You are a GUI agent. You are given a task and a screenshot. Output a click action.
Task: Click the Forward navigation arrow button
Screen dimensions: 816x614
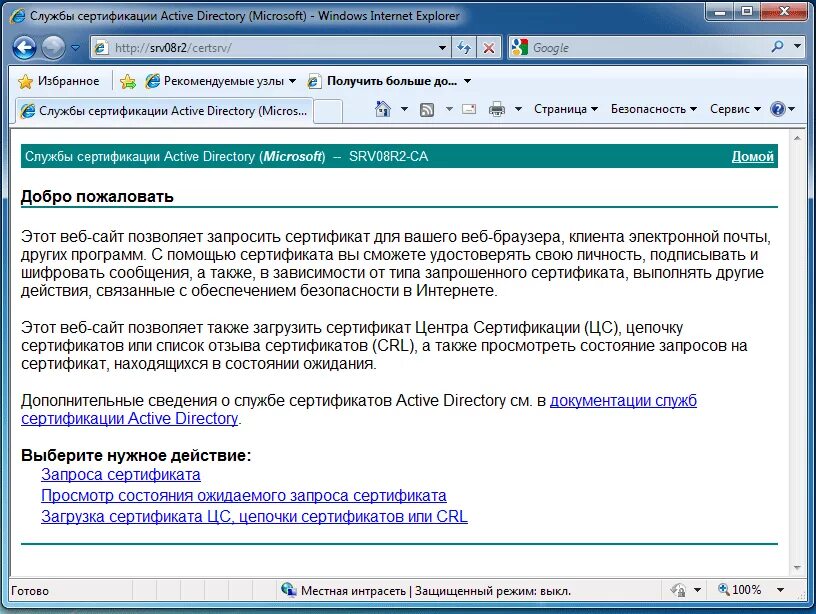pyautogui.click(x=53, y=48)
